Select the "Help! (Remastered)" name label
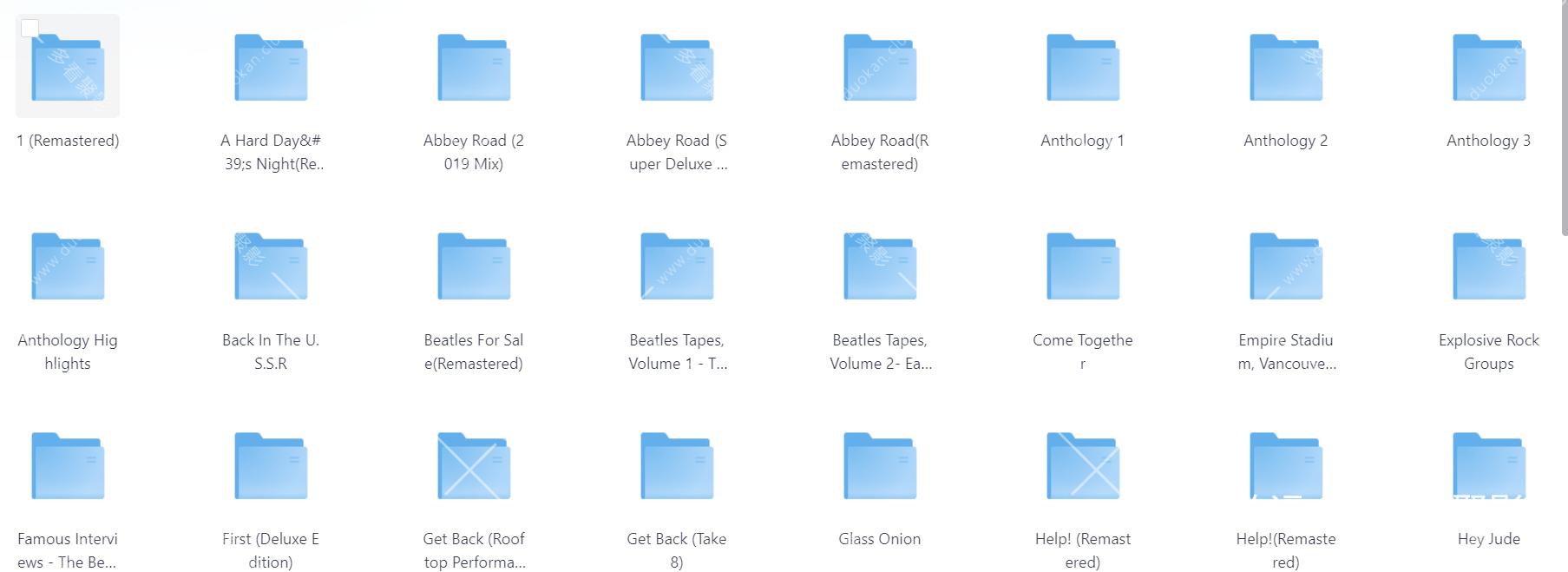The height and width of the screenshot is (572, 1568). tap(1083, 550)
